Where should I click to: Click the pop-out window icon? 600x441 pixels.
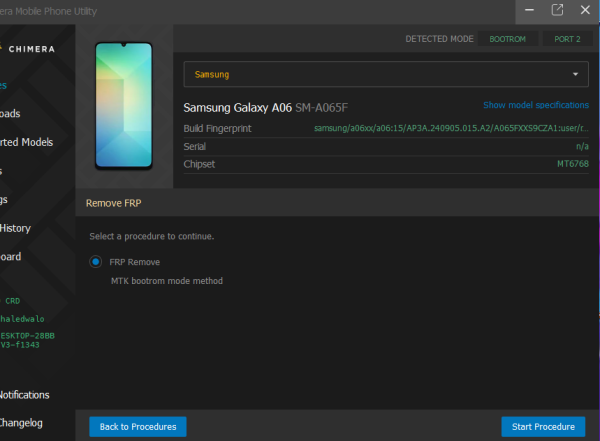pos(557,10)
